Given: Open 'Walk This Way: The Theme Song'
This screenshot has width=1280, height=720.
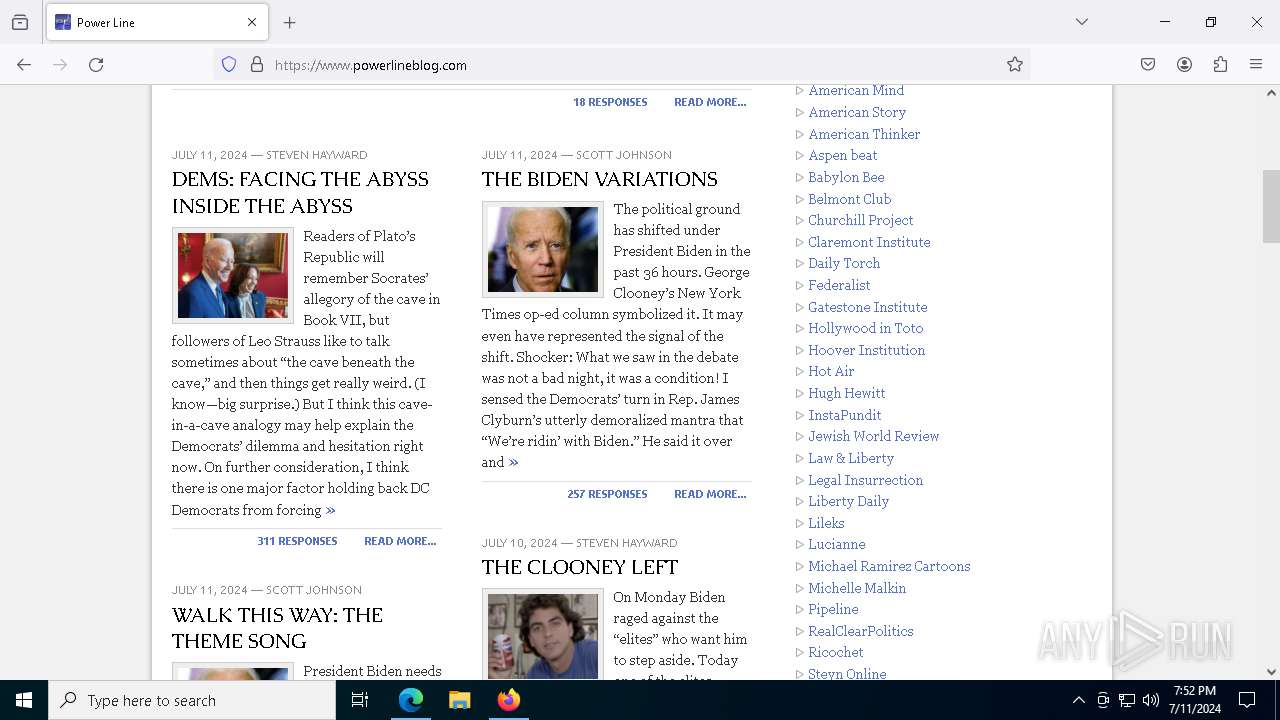Looking at the screenshot, I should tap(277, 628).
